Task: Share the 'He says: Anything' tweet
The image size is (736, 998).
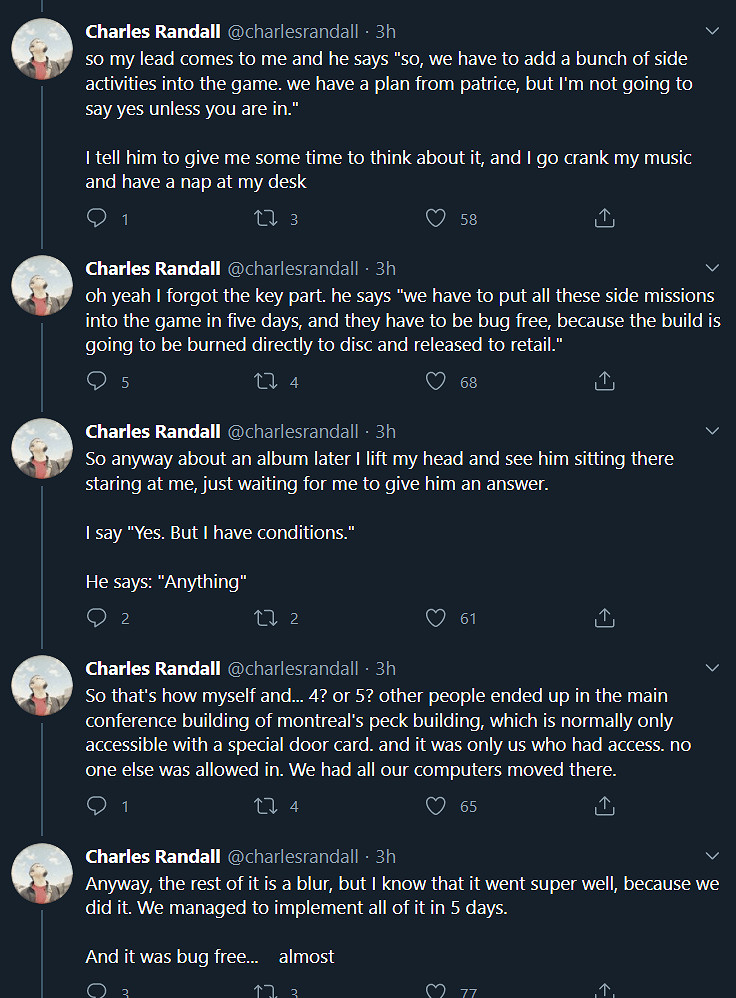Action: click(x=604, y=618)
